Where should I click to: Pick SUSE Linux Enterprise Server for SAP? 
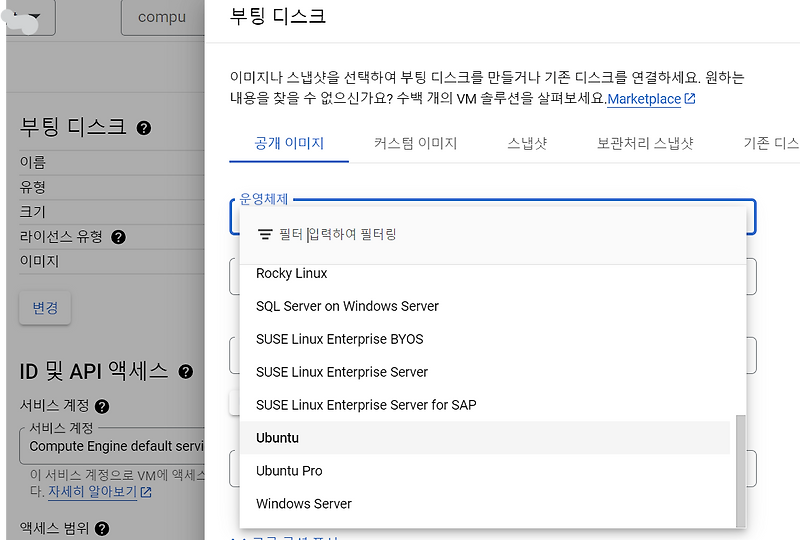(x=485, y=405)
